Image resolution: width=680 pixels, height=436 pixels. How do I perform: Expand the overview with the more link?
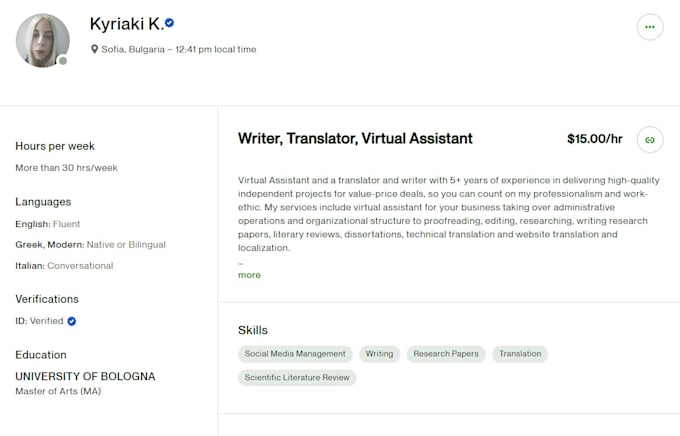(249, 275)
